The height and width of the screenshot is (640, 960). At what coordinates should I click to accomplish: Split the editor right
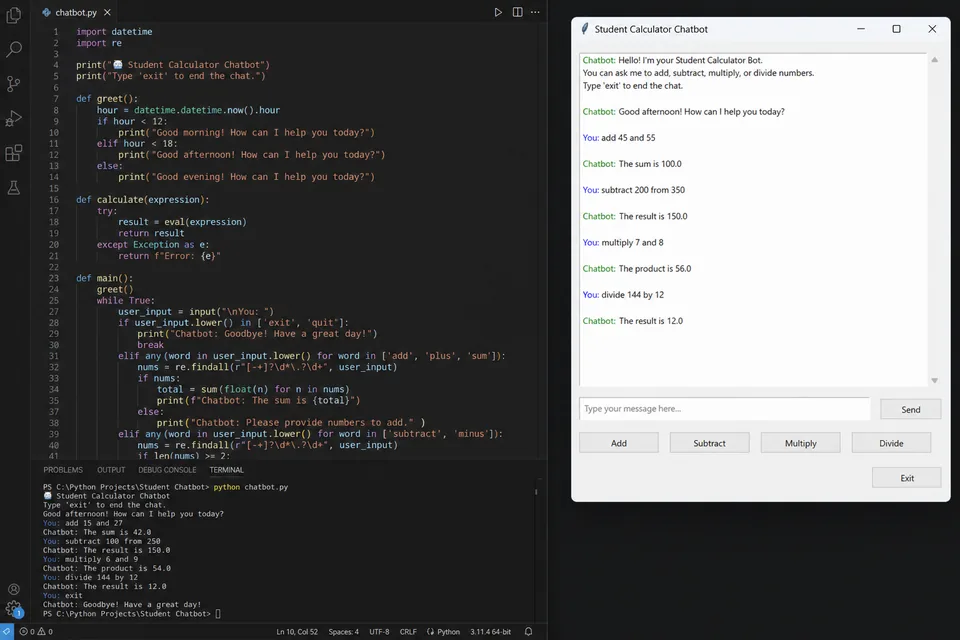click(517, 12)
